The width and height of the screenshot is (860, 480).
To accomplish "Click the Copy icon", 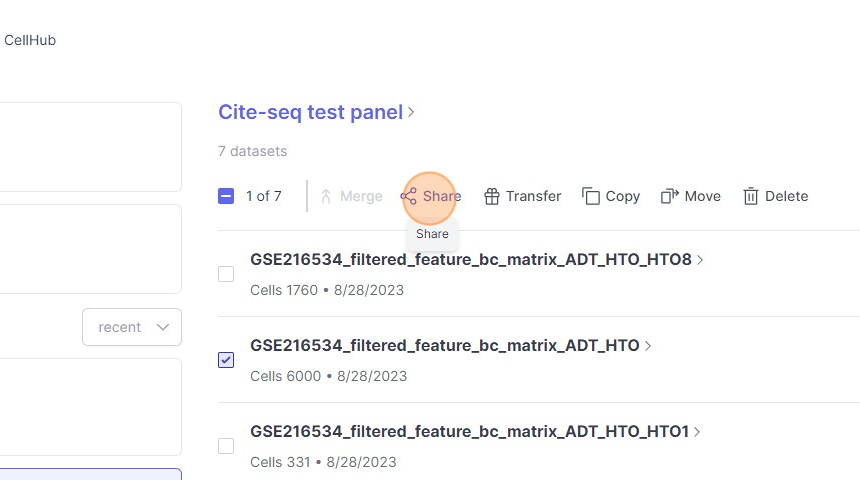I will (591, 196).
